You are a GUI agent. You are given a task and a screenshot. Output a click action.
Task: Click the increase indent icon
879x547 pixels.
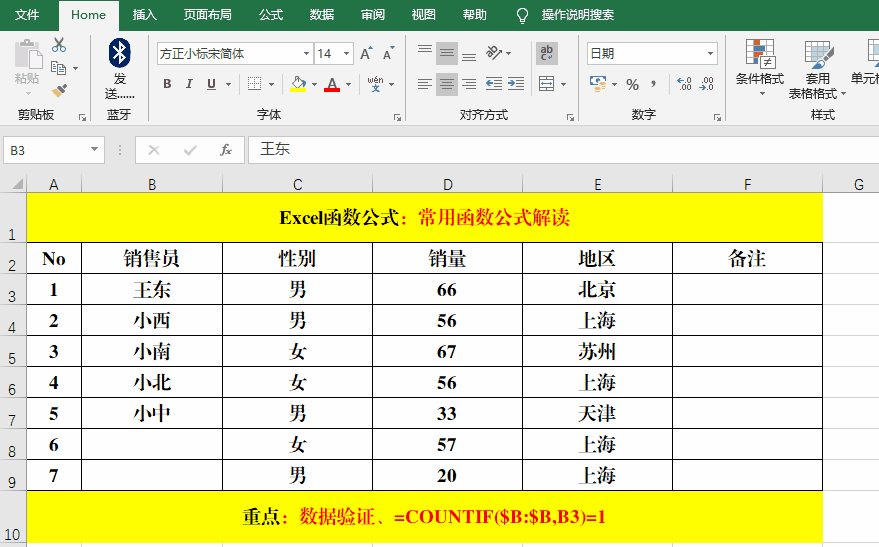(x=517, y=85)
